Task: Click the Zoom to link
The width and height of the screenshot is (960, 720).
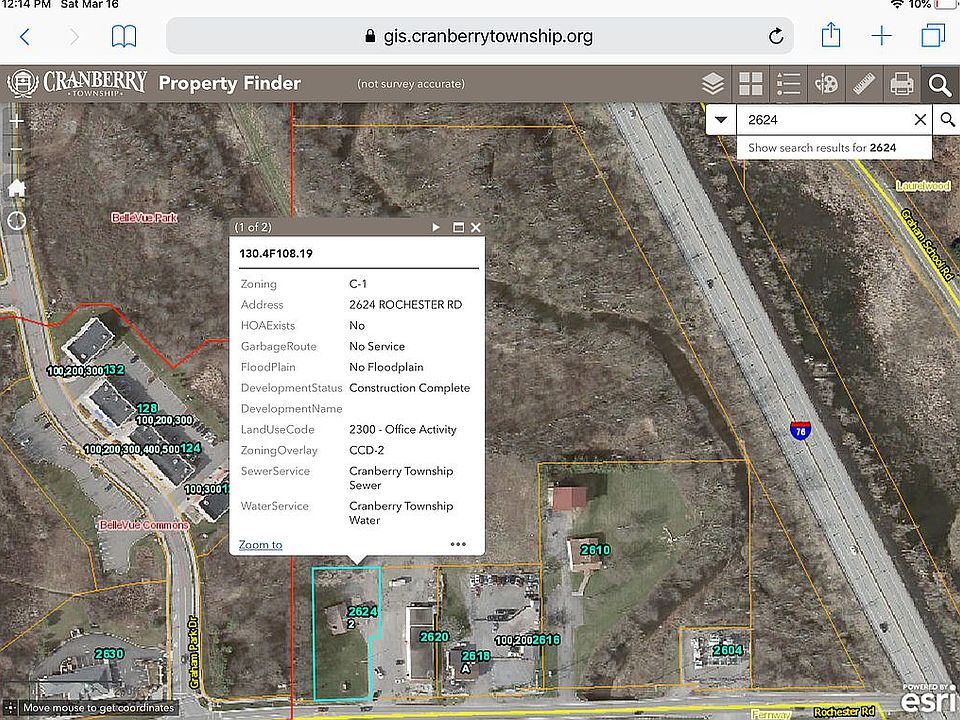Action: tap(260, 545)
